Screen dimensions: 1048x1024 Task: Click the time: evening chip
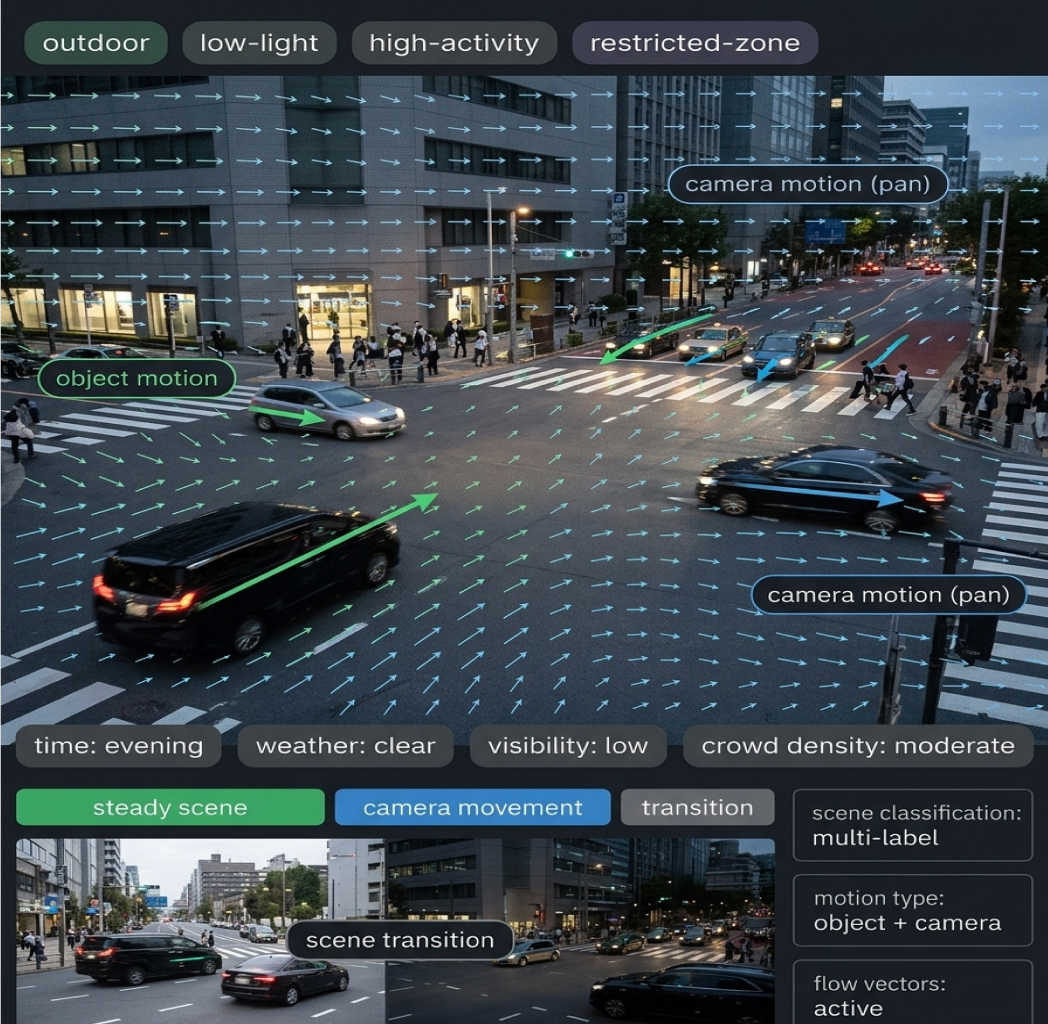(118, 746)
